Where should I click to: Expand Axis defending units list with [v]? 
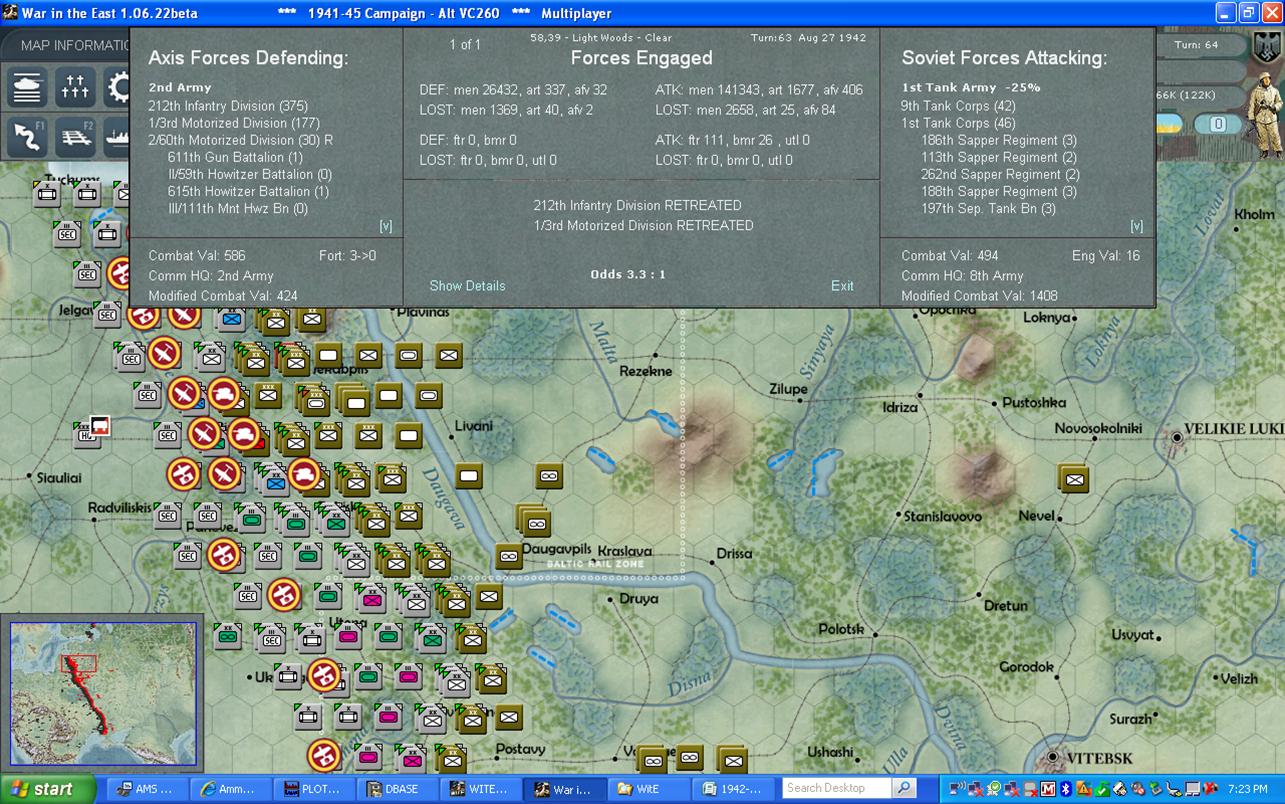coord(386,226)
